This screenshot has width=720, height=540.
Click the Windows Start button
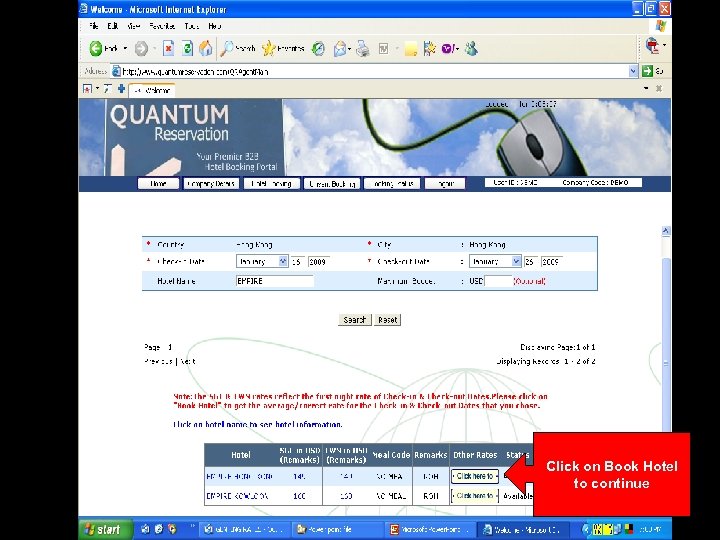pos(106,529)
